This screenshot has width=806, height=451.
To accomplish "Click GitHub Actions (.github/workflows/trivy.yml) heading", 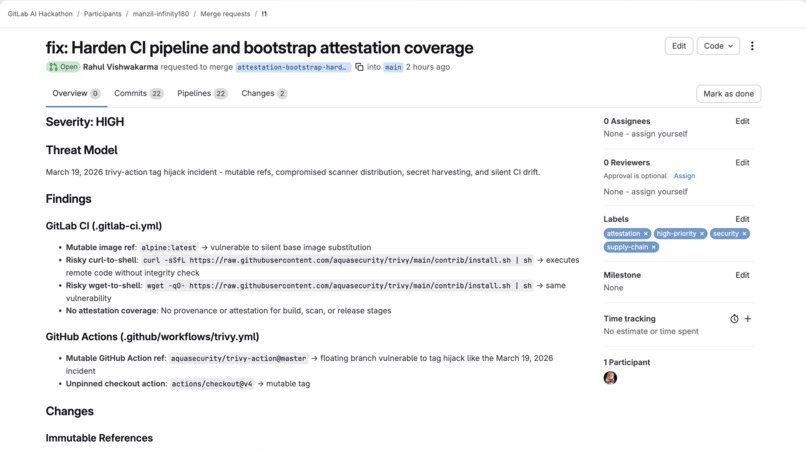I will coord(152,337).
